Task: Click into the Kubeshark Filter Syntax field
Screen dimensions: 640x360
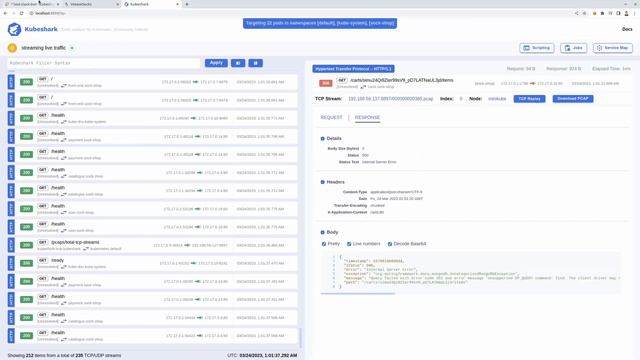Action: (x=104, y=63)
